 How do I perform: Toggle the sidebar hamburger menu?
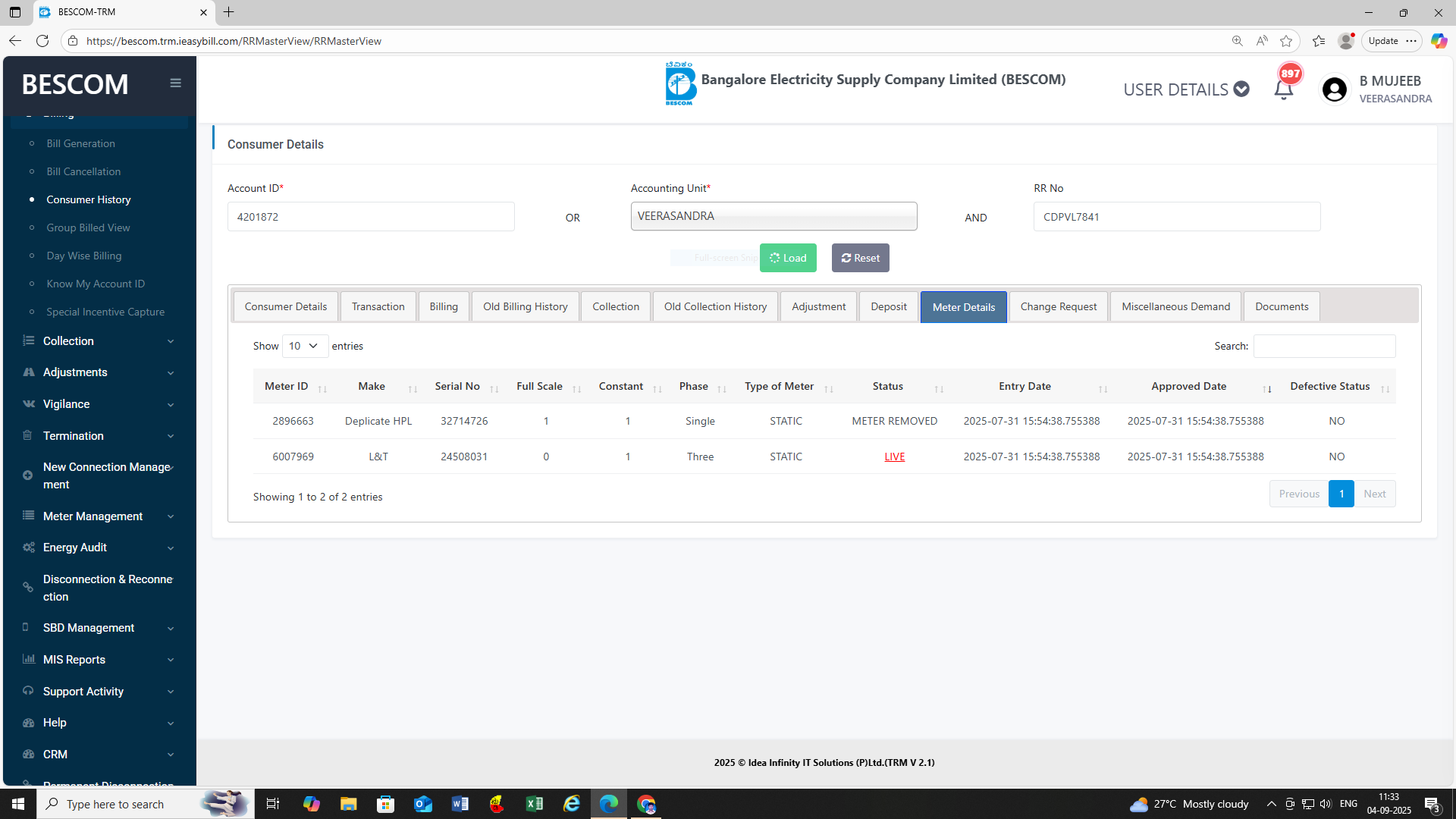(175, 83)
